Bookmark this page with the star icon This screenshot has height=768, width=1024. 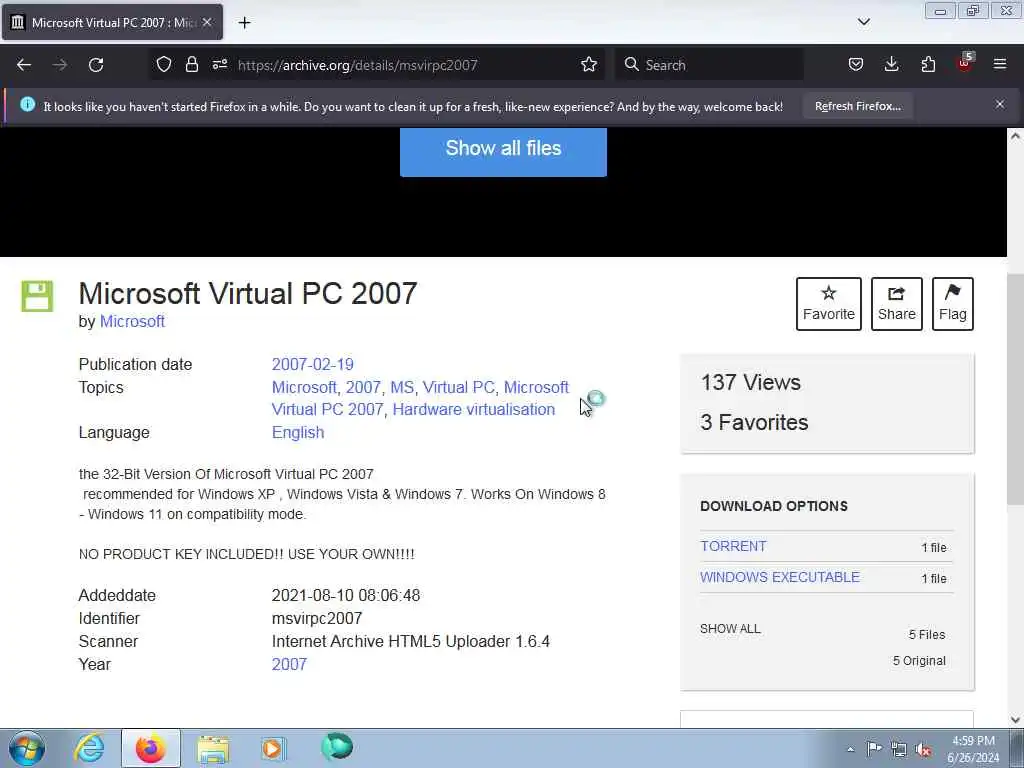point(588,65)
